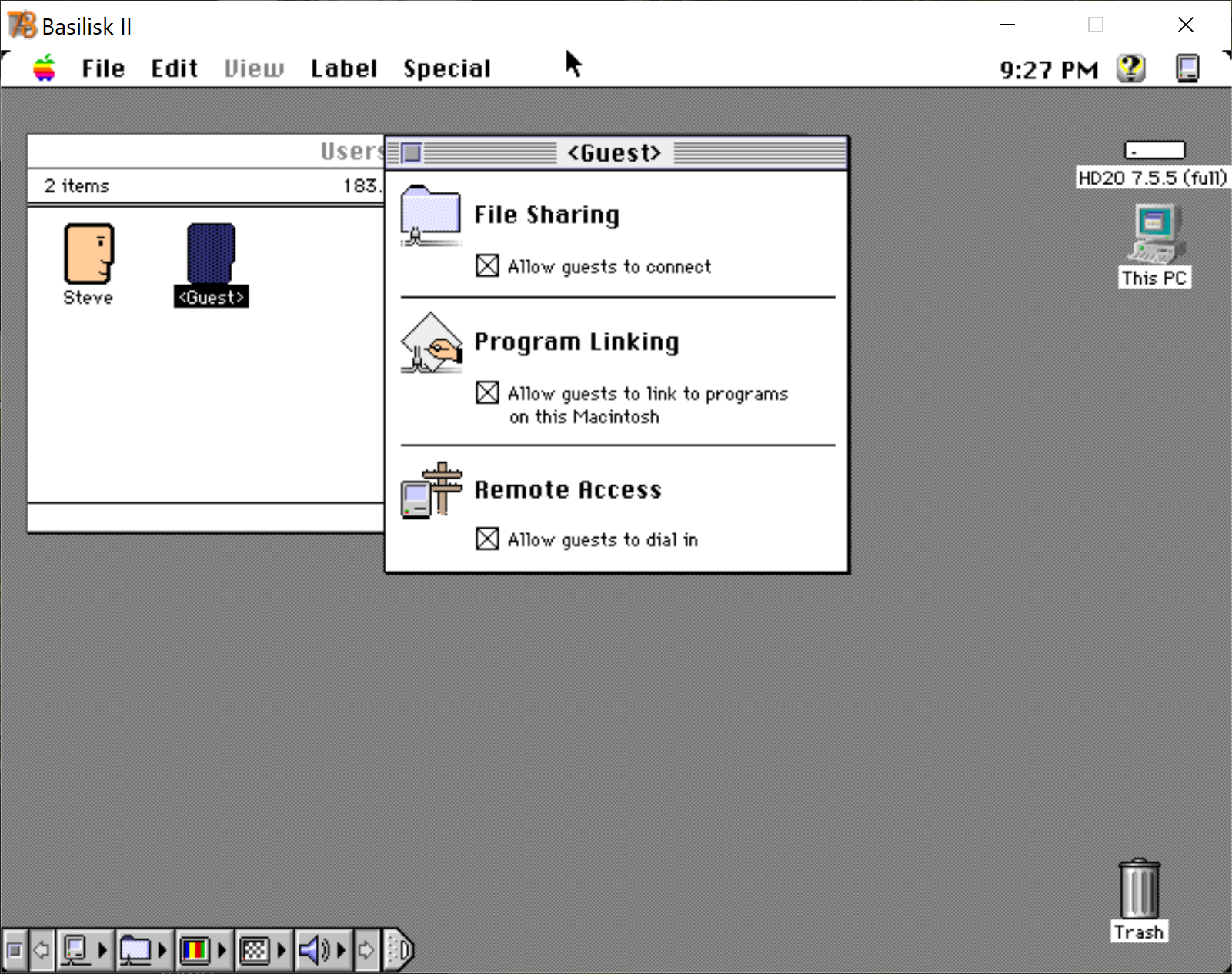Uncheck Allow guests to connect
Image resolution: width=1232 pixels, height=974 pixels.
pos(487,266)
